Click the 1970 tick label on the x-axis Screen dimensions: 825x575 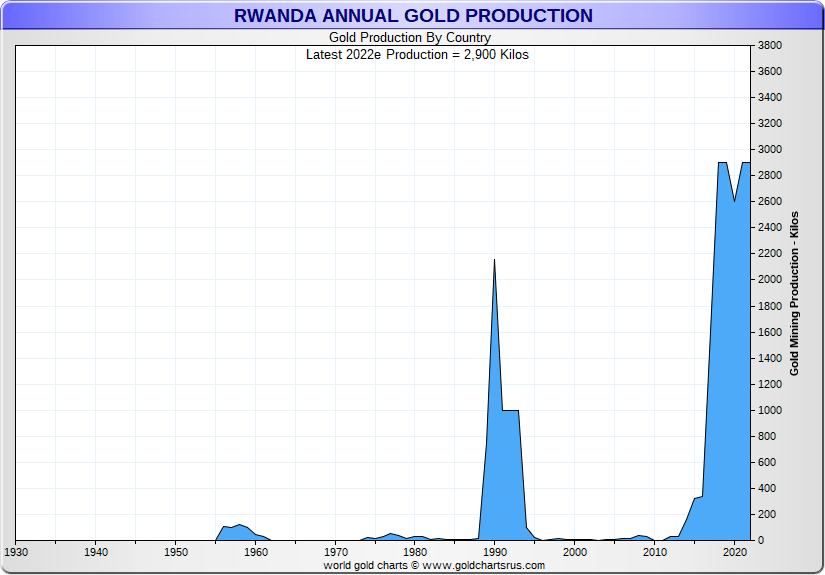point(335,552)
